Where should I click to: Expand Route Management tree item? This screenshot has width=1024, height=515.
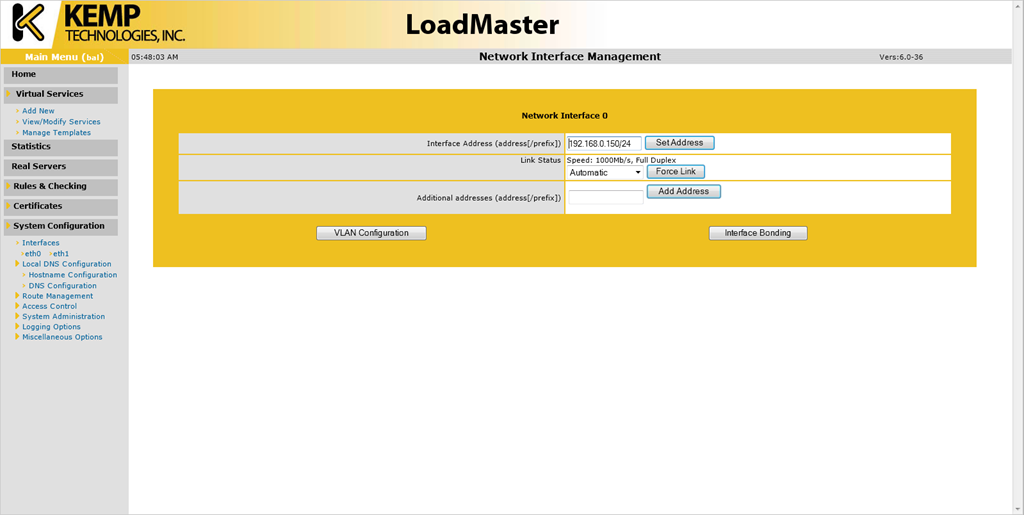pos(57,296)
